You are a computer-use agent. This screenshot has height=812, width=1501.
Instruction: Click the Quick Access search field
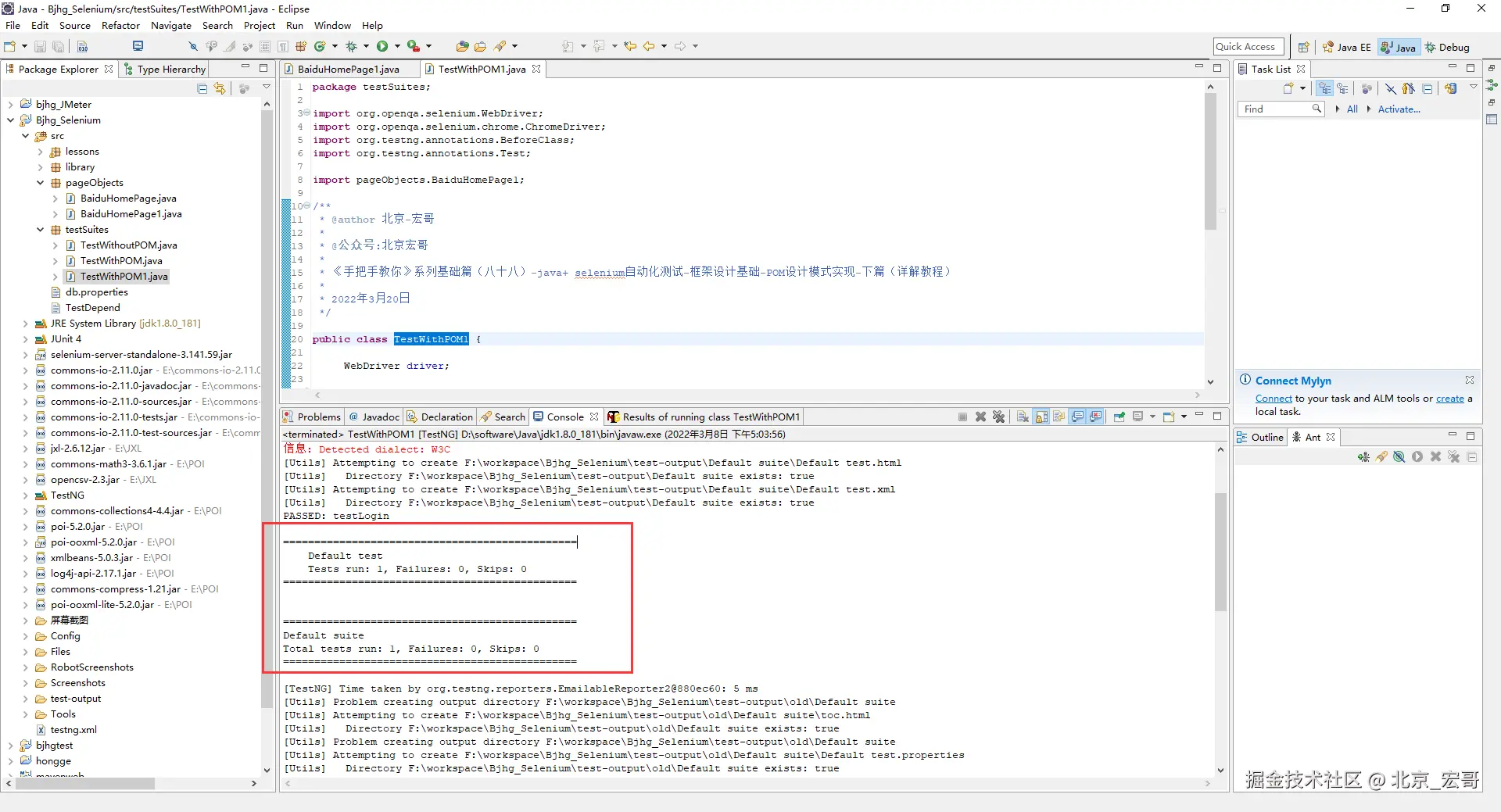(x=1248, y=47)
